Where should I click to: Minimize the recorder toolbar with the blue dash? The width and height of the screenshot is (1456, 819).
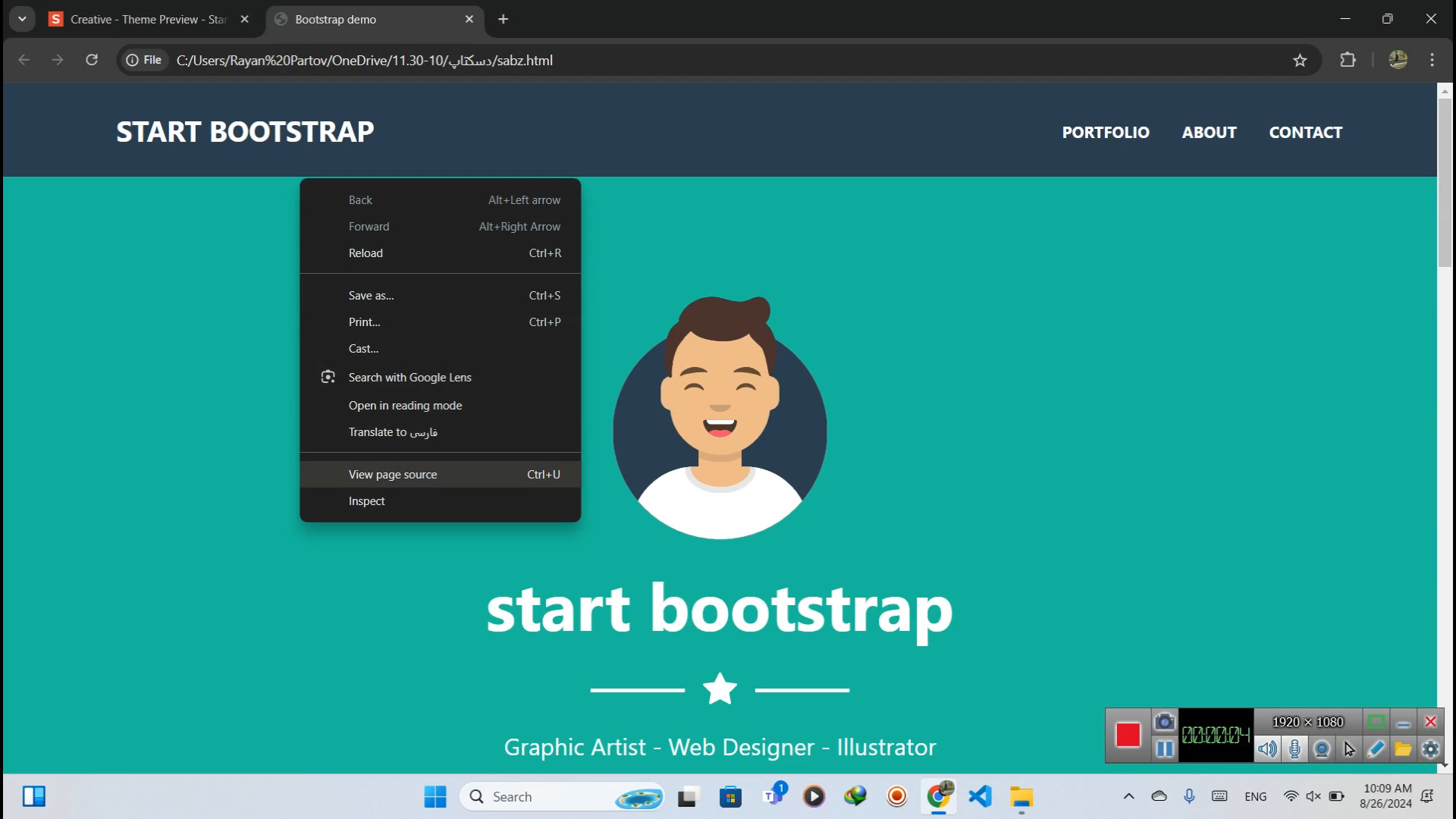tap(1403, 722)
